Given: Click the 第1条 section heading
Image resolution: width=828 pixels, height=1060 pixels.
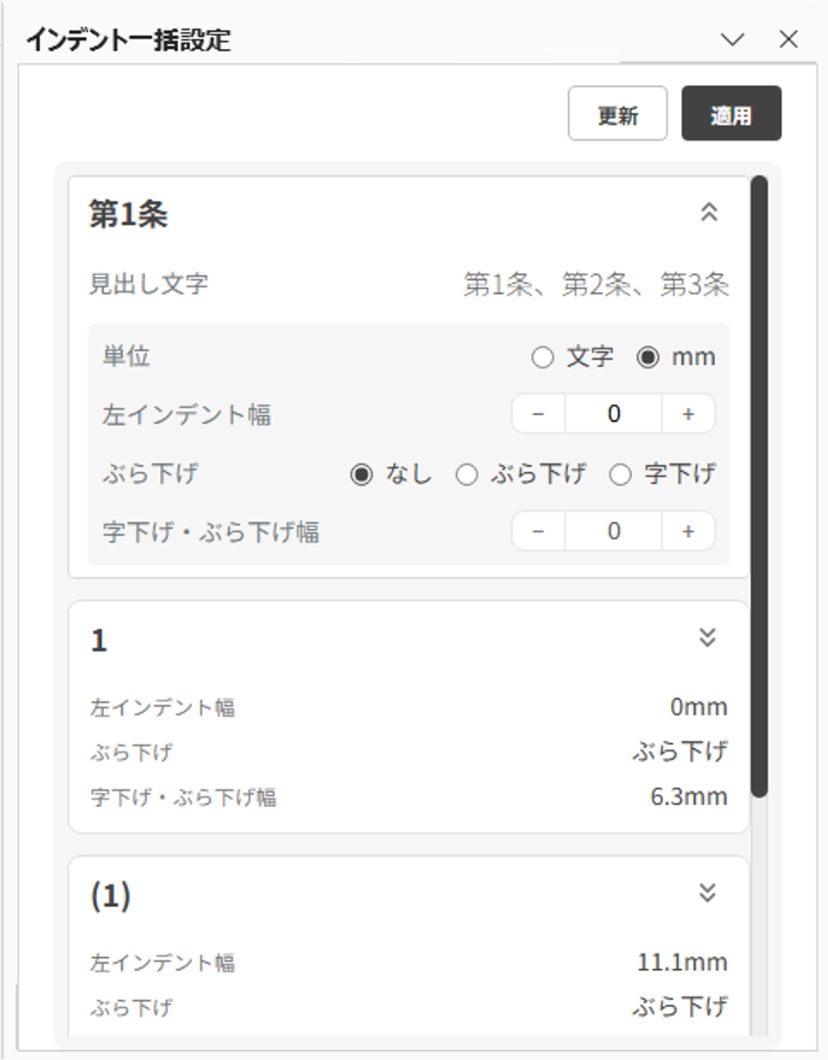Looking at the screenshot, I should pos(129,214).
